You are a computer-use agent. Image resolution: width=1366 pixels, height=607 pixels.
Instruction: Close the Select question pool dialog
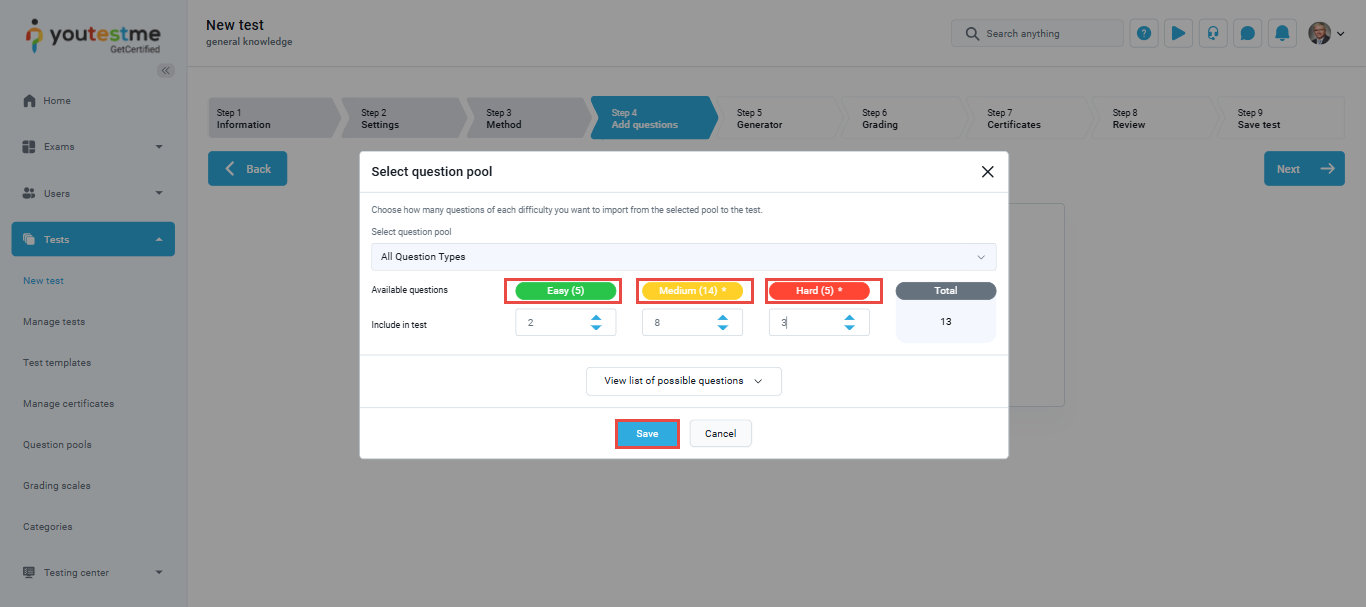[987, 172]
